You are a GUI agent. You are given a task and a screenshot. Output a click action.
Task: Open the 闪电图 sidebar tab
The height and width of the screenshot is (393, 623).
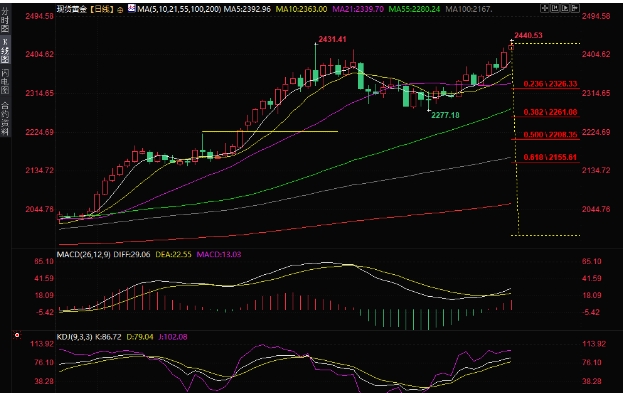[5, 81]
